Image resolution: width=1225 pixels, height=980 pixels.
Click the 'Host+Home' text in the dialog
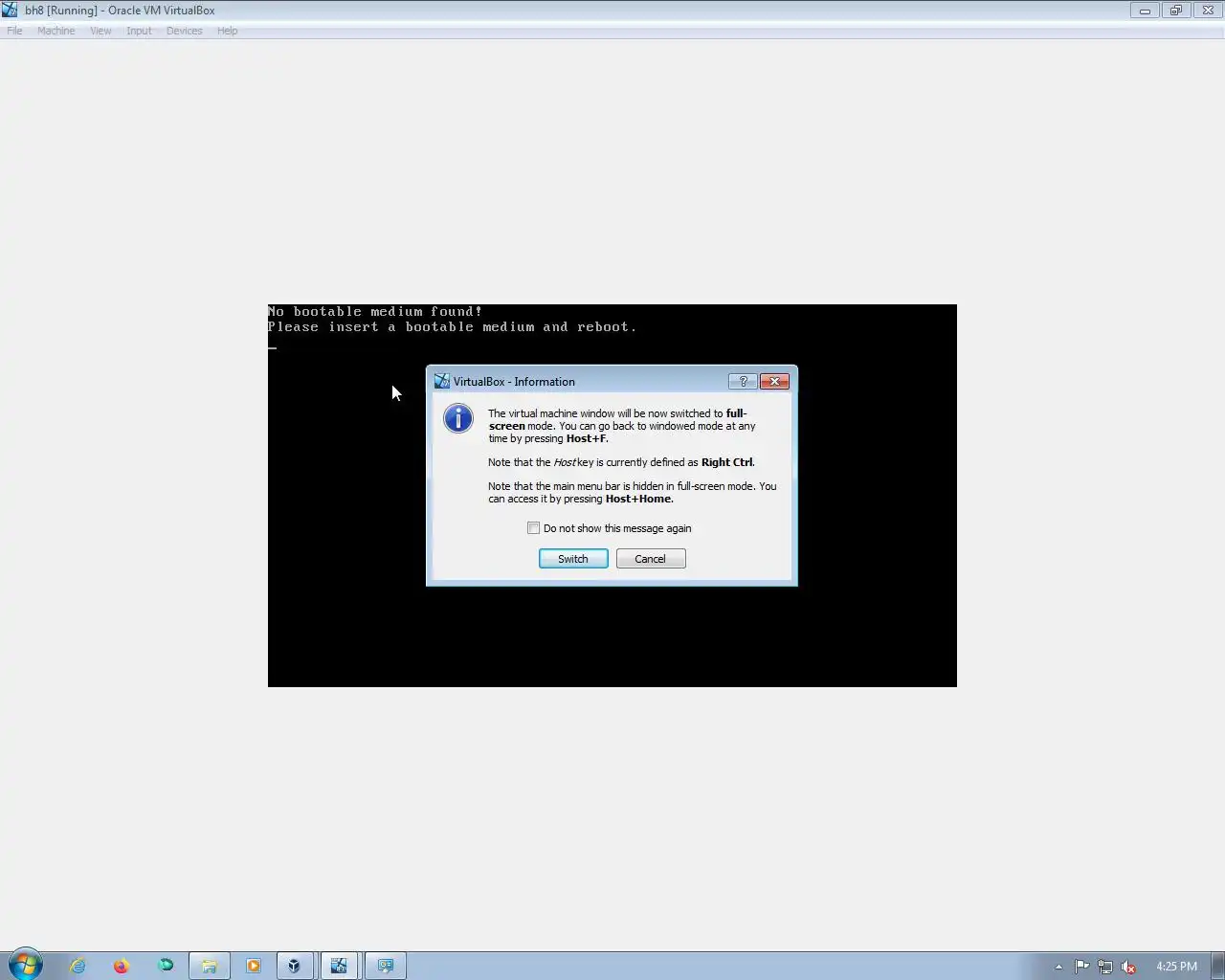[x=638, y=499]
